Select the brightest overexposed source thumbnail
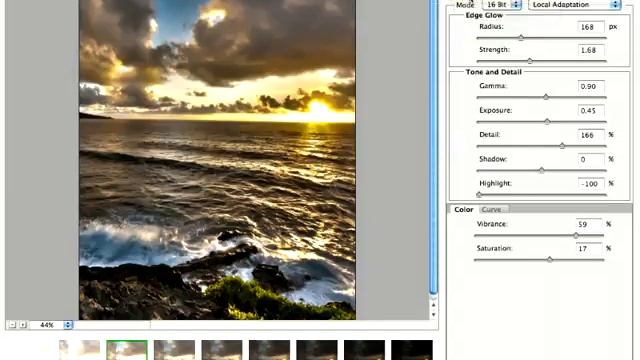Screen dimensions: 640x360 coord(79,350)
